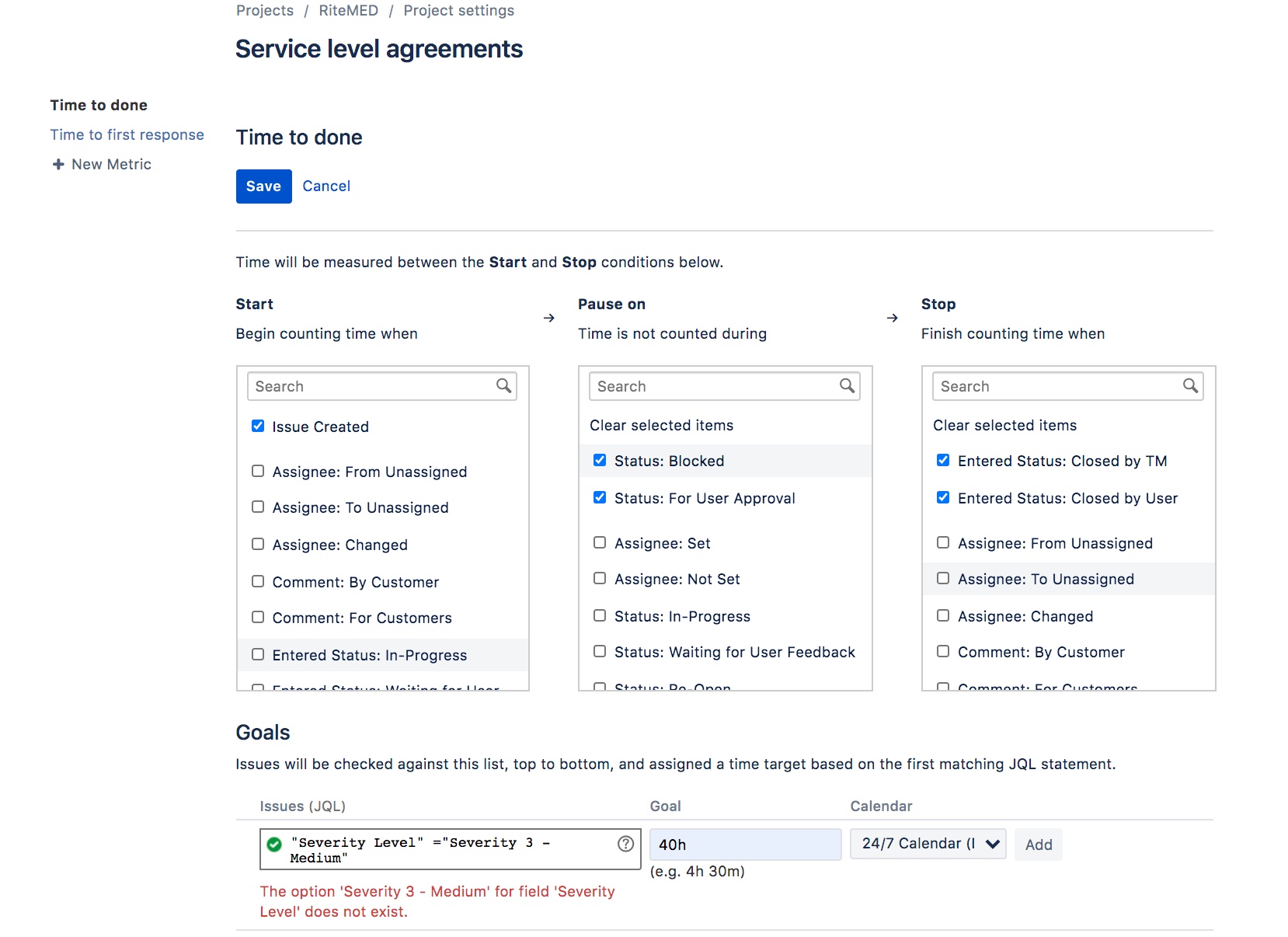The image size is (1288, 937).
Task: Click the Severity Level JQL input
Action: tap(451, 849)
